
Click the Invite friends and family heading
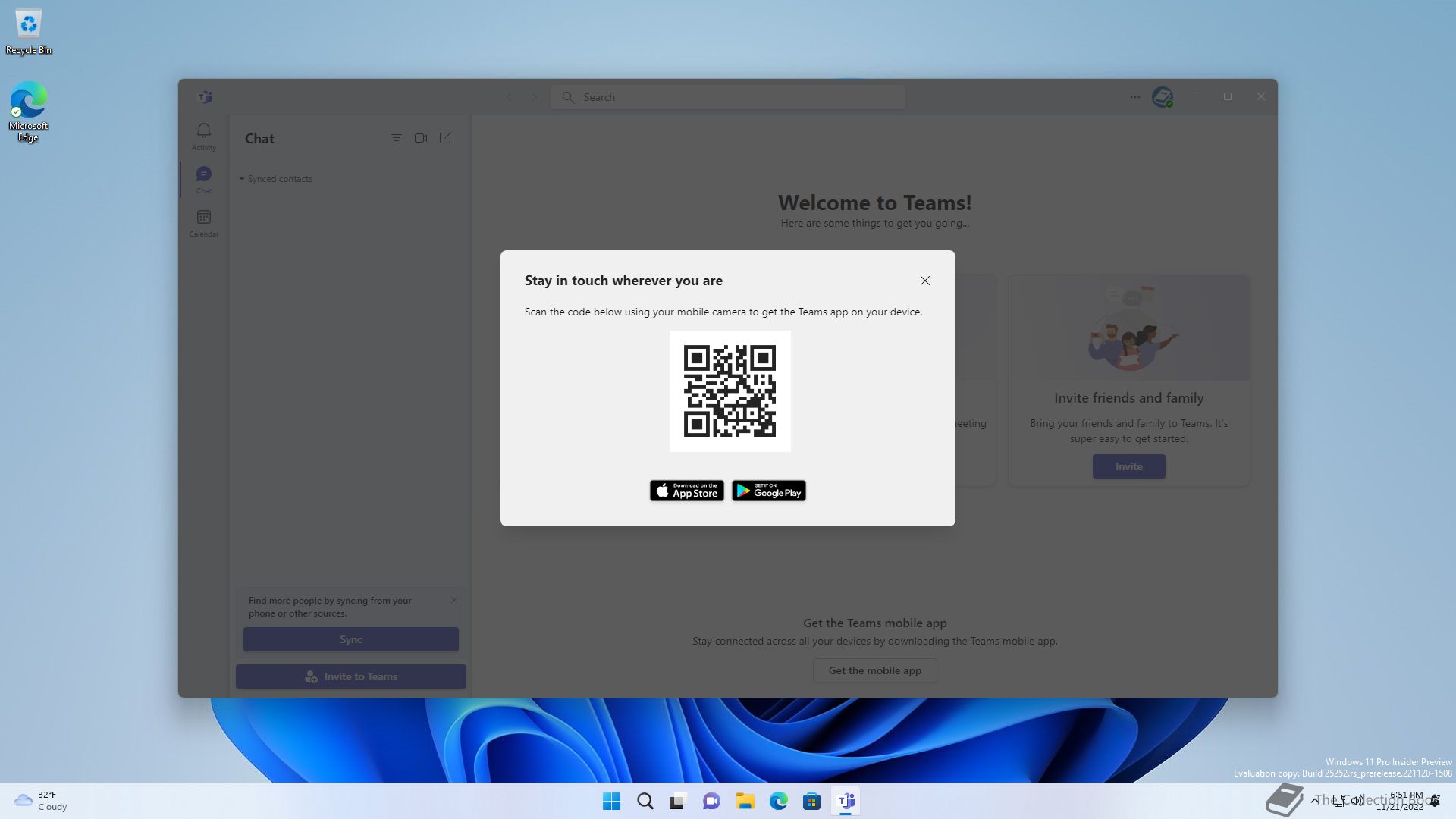coord(1128,398)
